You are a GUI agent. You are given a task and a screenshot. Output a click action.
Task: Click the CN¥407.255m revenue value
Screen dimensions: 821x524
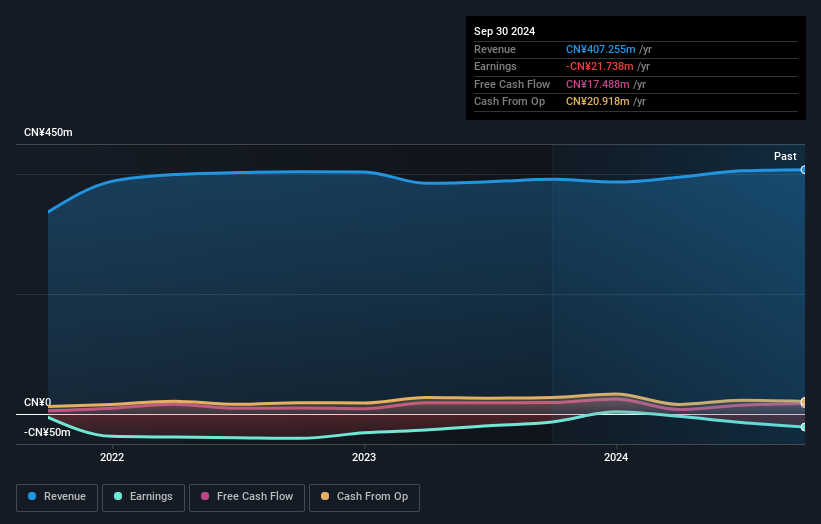601,49
